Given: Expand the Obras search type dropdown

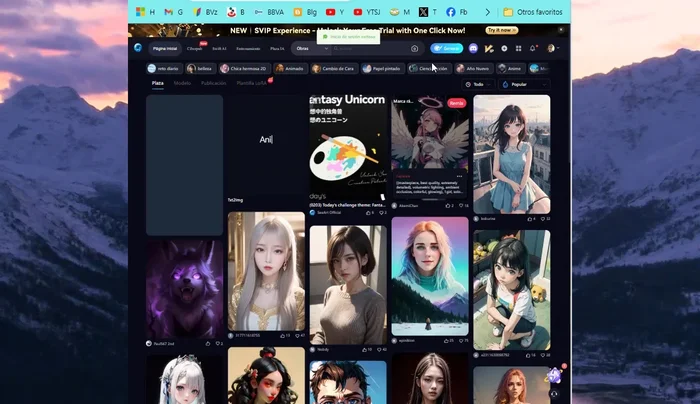Looking at the screenshot, I should 307,48.
